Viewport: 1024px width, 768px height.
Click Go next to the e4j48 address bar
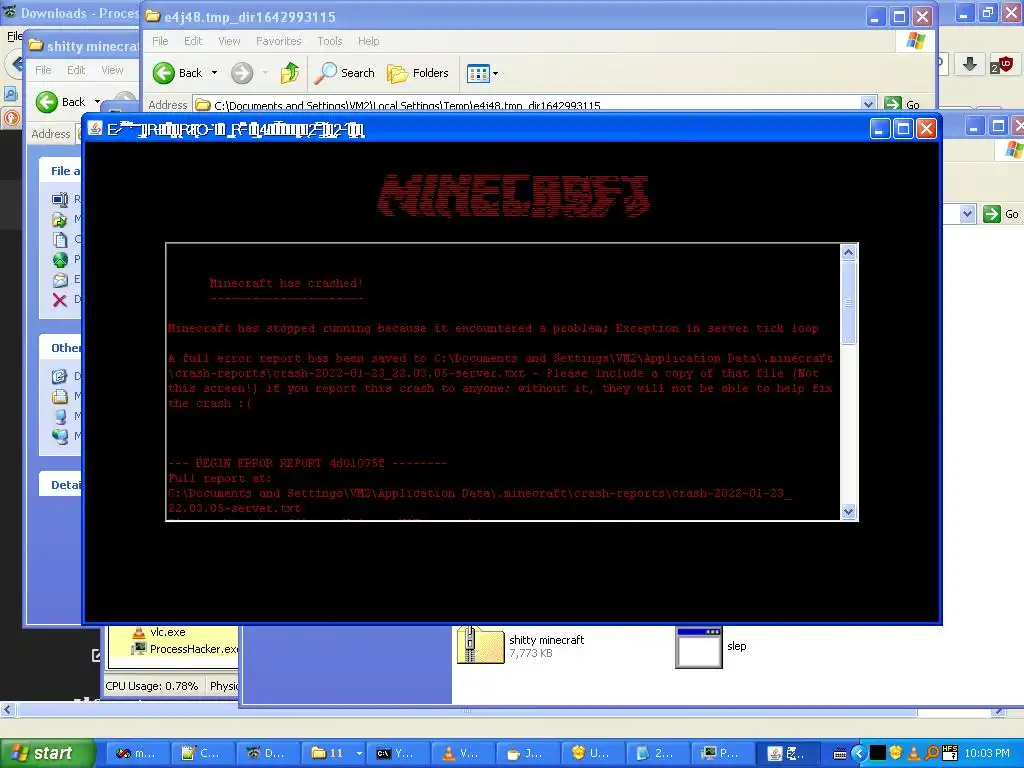(902, 104)
